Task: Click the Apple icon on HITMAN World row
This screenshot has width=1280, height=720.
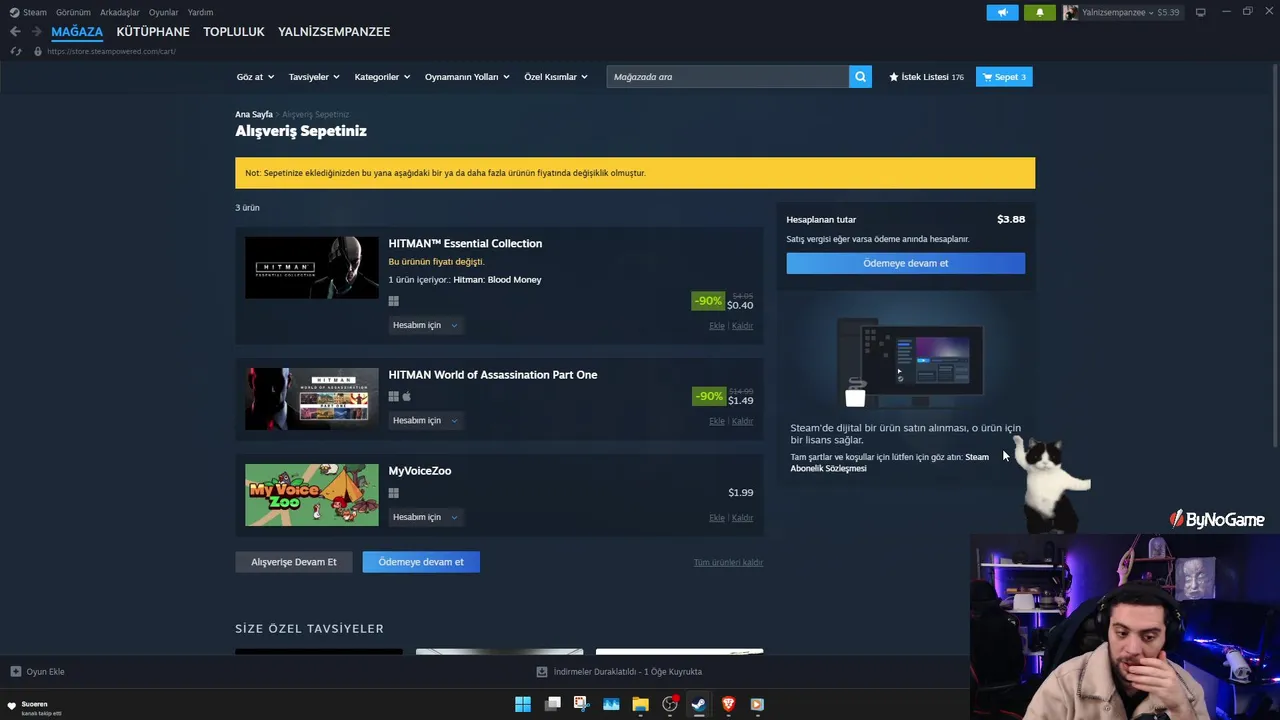Action: click(x=406, y=396)
